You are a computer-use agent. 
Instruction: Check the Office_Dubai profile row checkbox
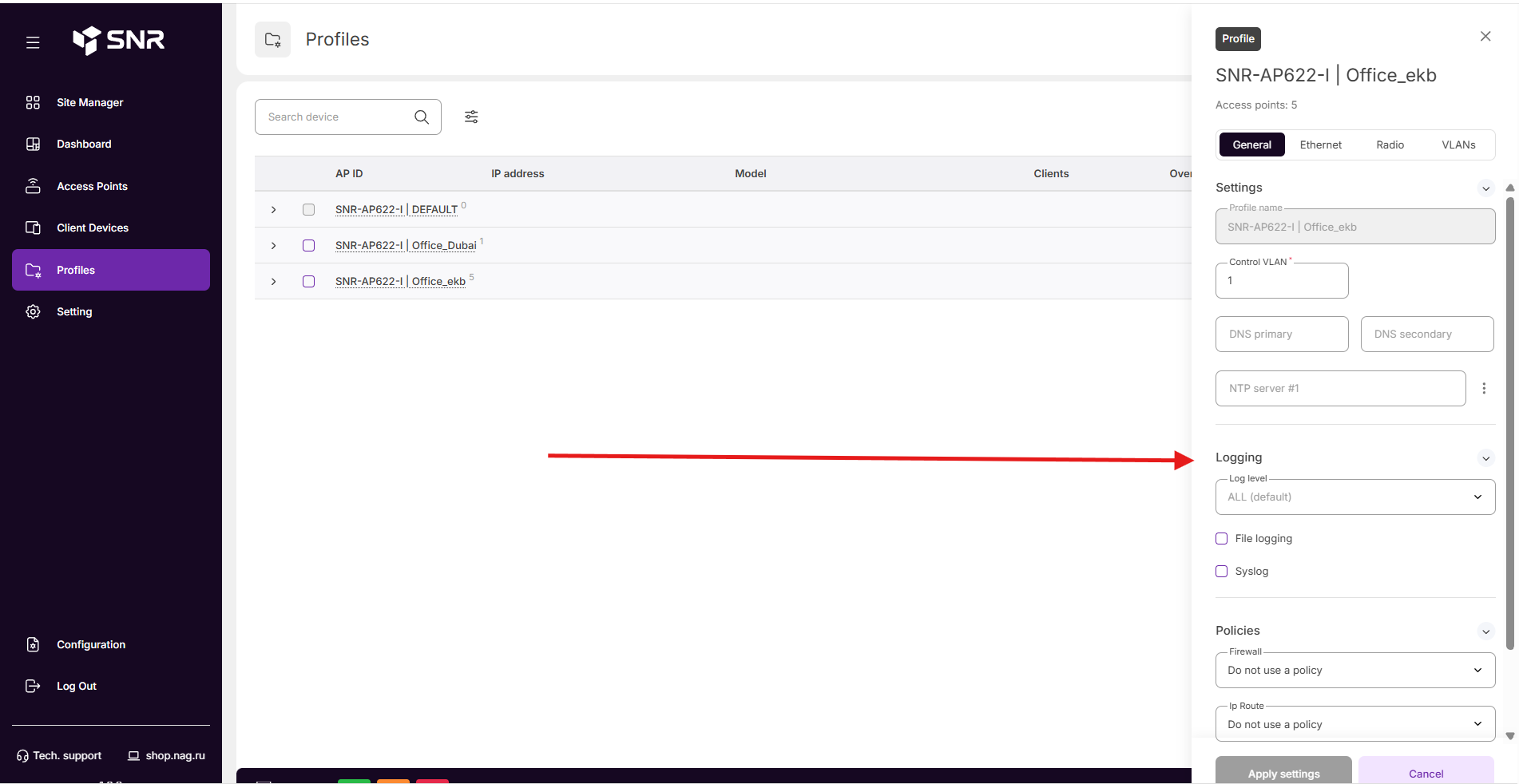point(308,245)
